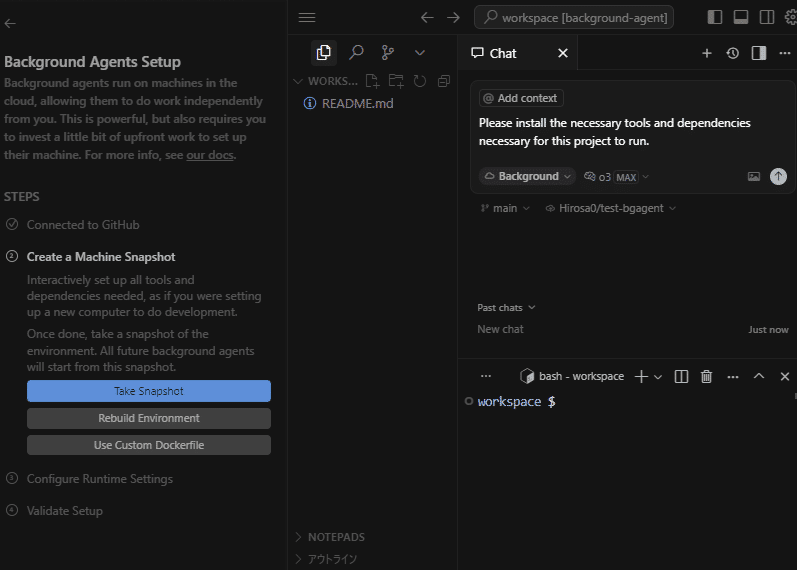Split the bash terminal
This screenshot has height=570, width=797.
tap(681, 376)
